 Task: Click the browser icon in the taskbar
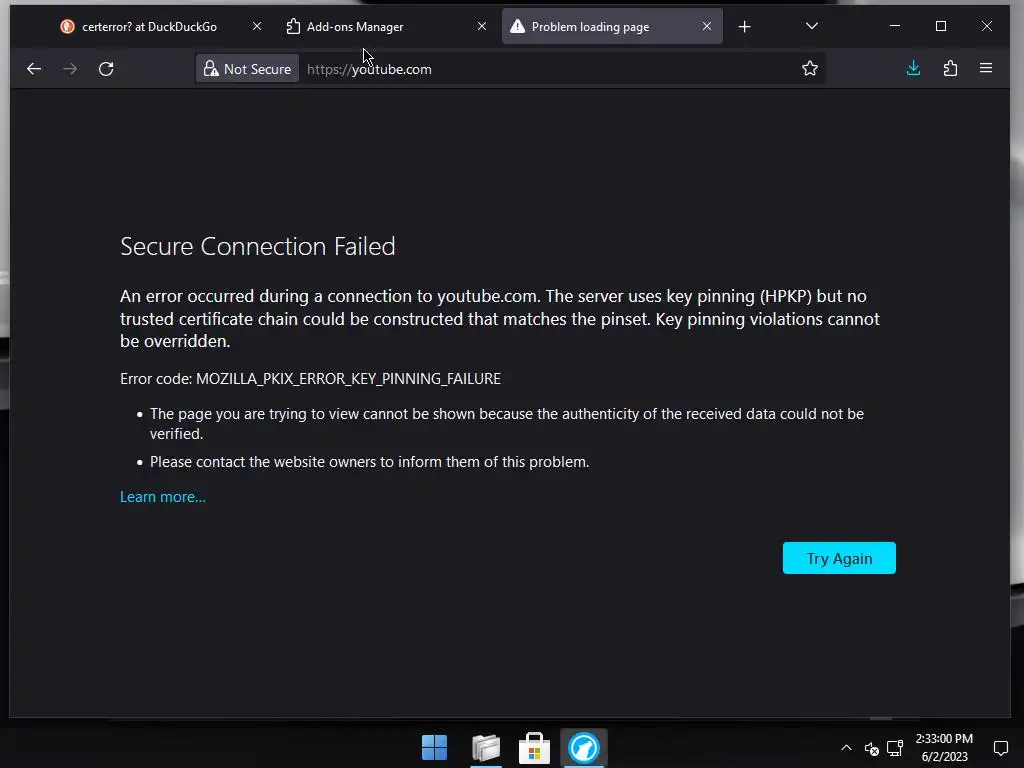pyautogui.click(x=583, y=748)
